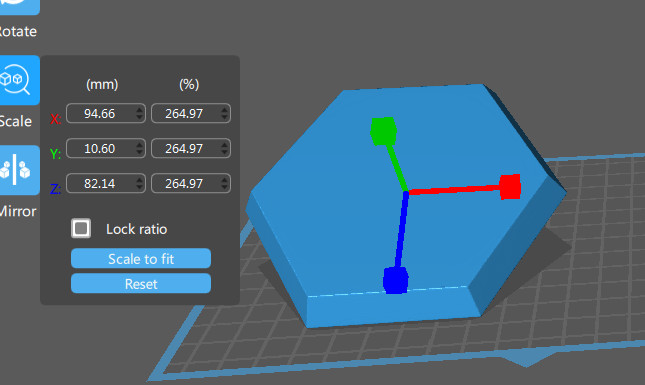Open the X mm spinner arrows
Image resolution: width=645 pixels, height=385 pixels.
[x=139, y=114]
